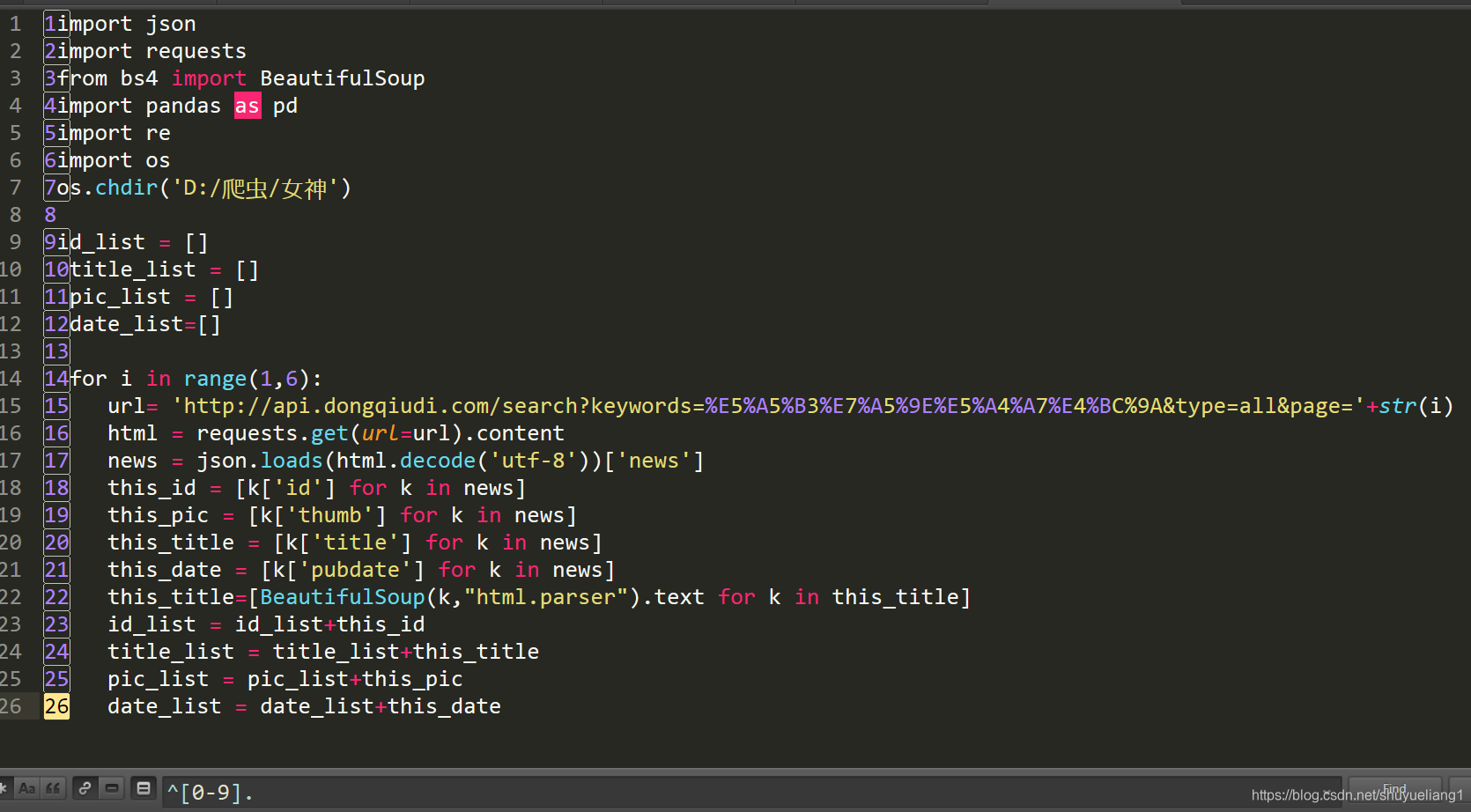Screen dimensions: 1471x812
Task: Toggle whole word matching in find panel
Action: tap(54, 788)
